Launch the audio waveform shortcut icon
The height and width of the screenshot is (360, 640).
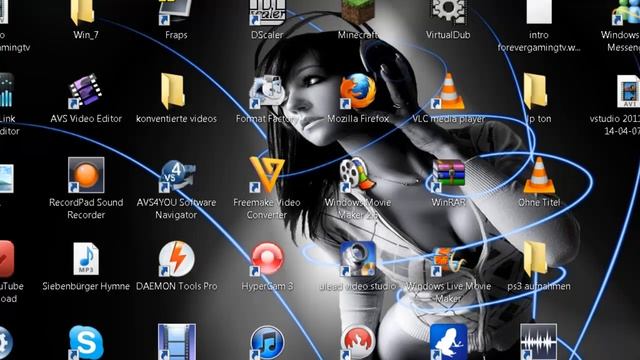tap(538, 342)
